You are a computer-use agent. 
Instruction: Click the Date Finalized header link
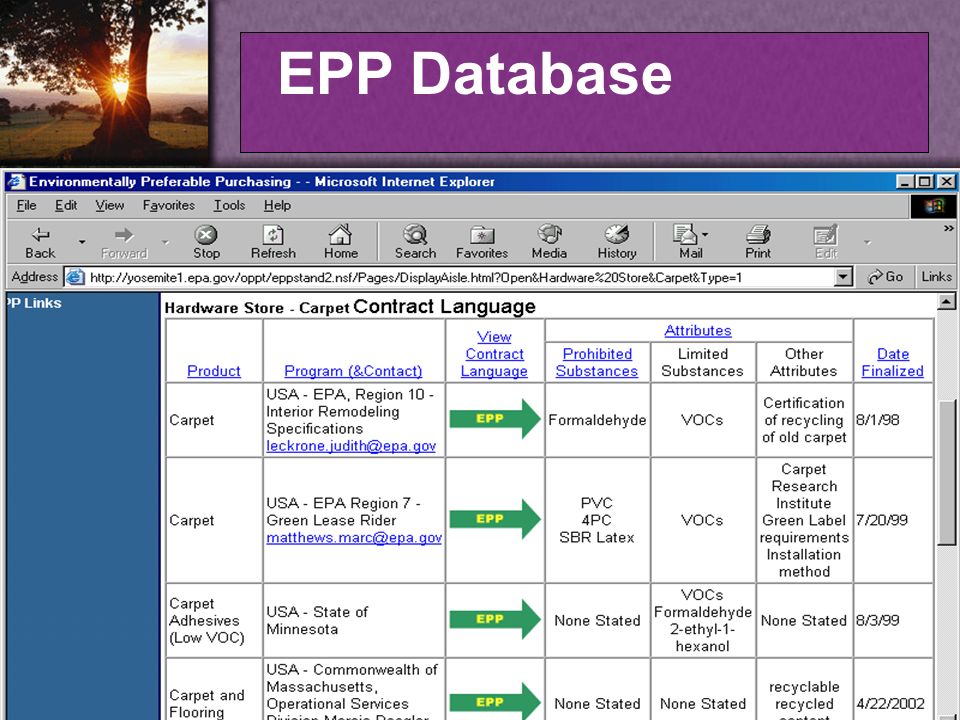(893, 362)
